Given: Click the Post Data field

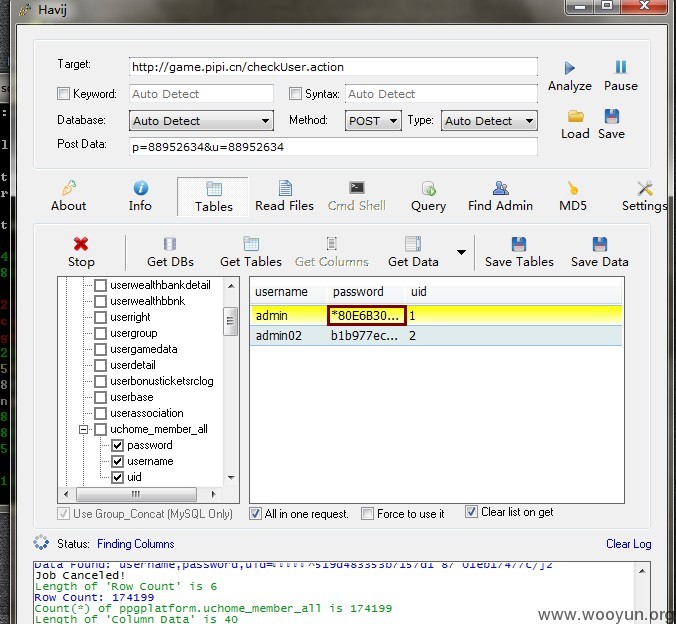Looking at the screenshot, I should 333,147.
